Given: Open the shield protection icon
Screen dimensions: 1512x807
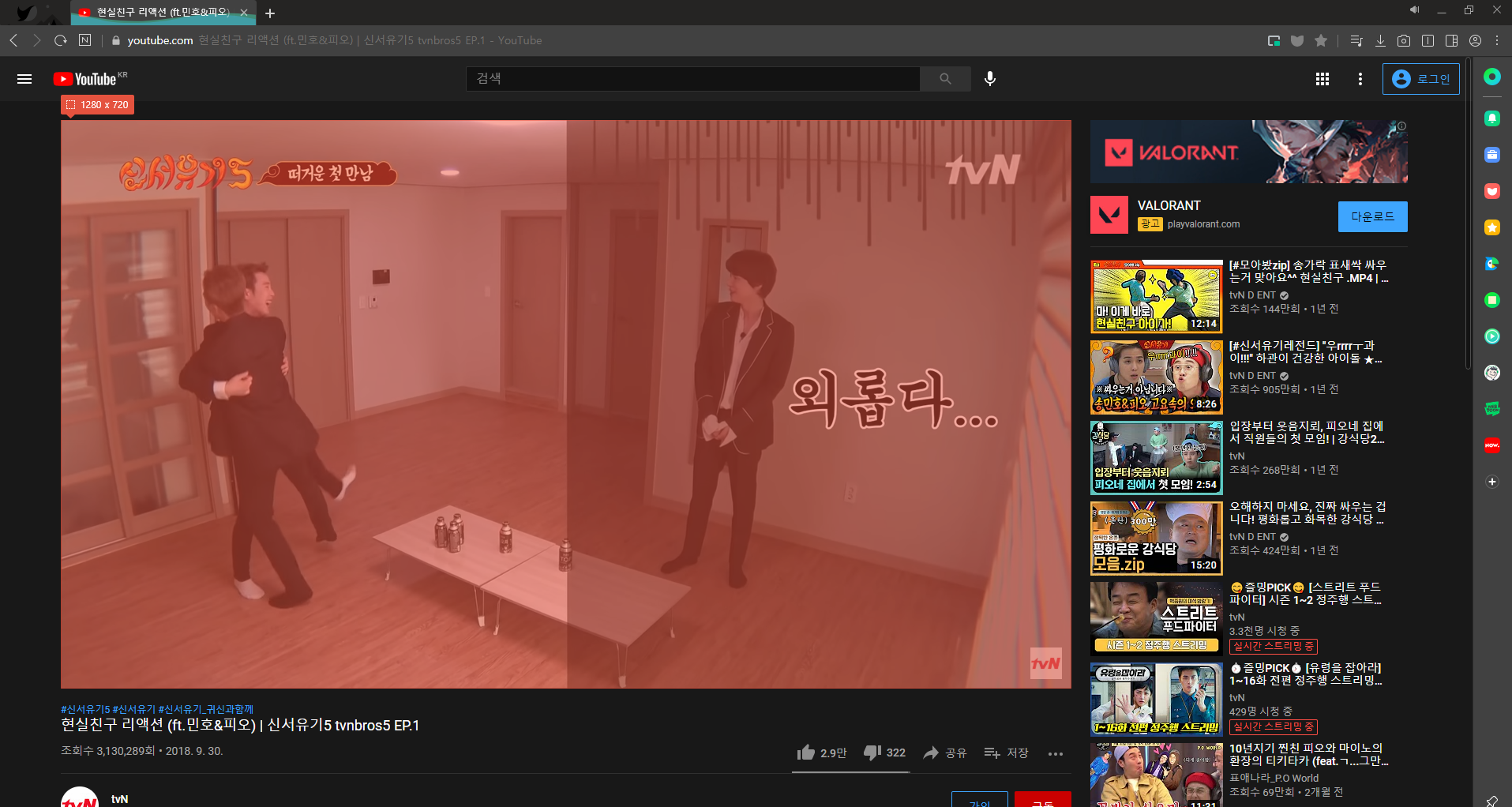Looking at the screenshot, I should [x=1297, y=41].
